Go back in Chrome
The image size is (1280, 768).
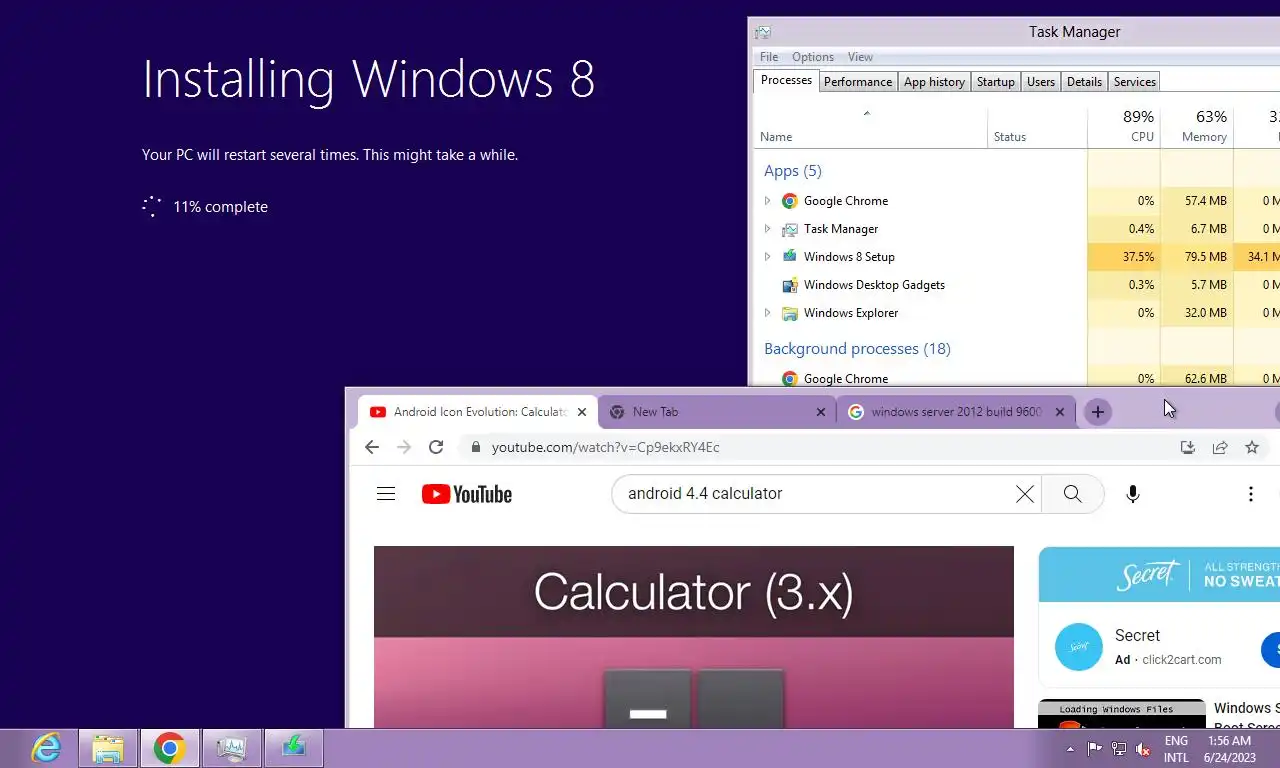pyautogui.click(x=372, y=447)
